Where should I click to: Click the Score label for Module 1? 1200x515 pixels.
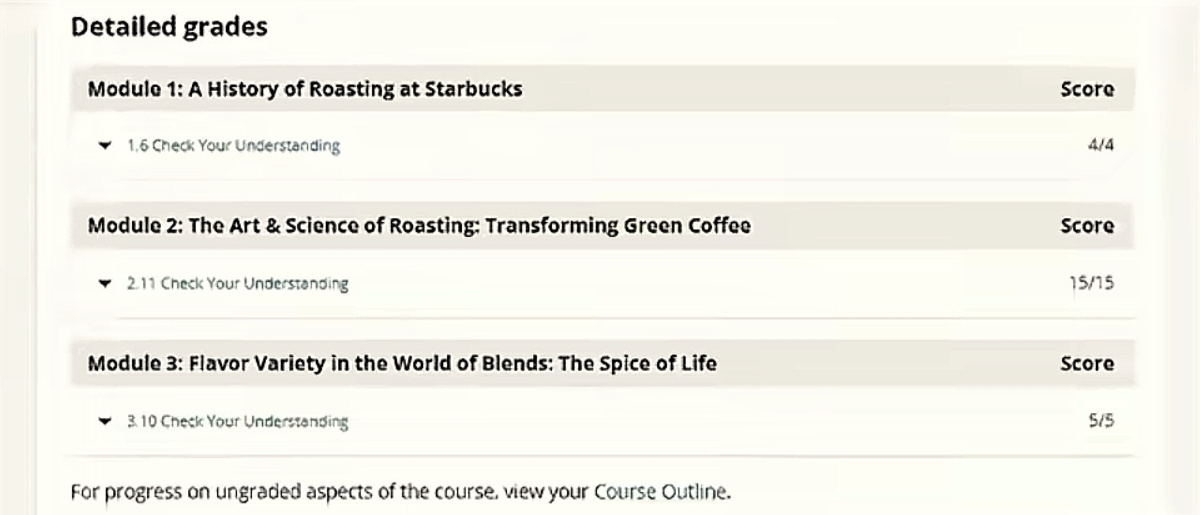(1086, 89)
